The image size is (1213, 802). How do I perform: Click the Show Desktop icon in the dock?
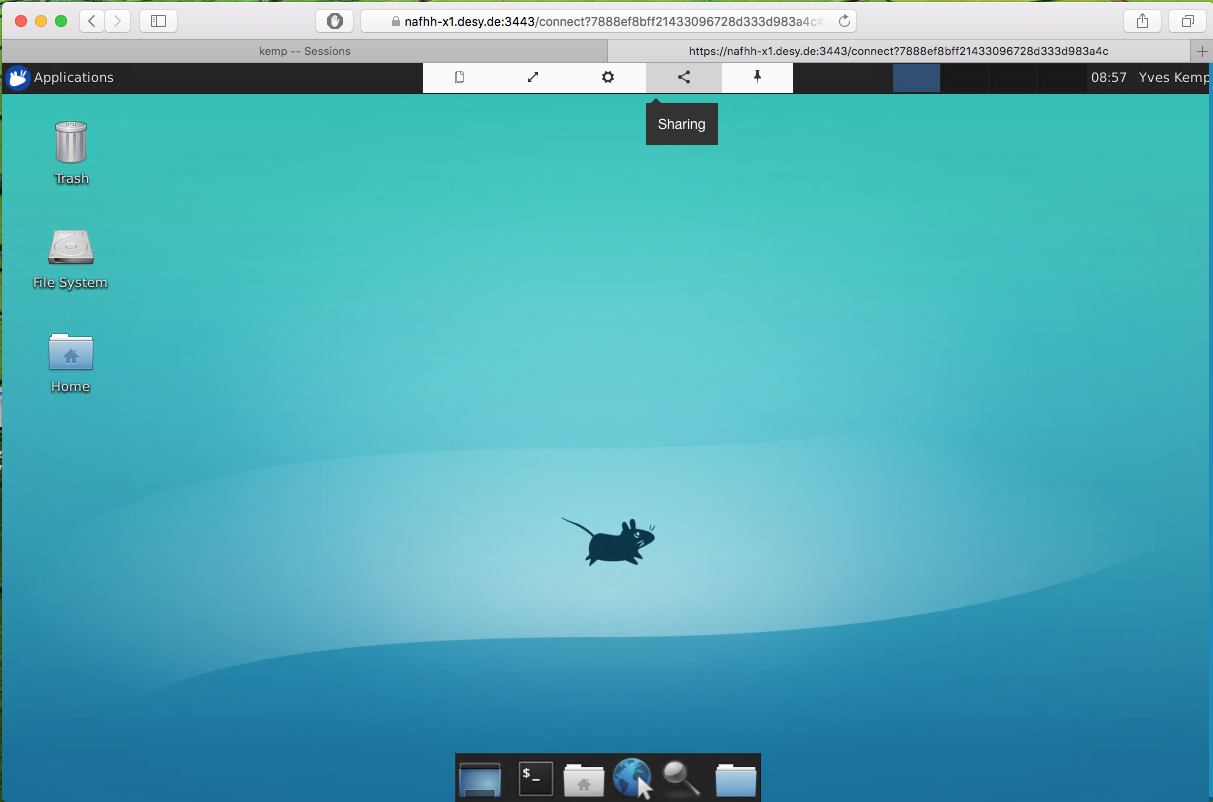[480, 778]
